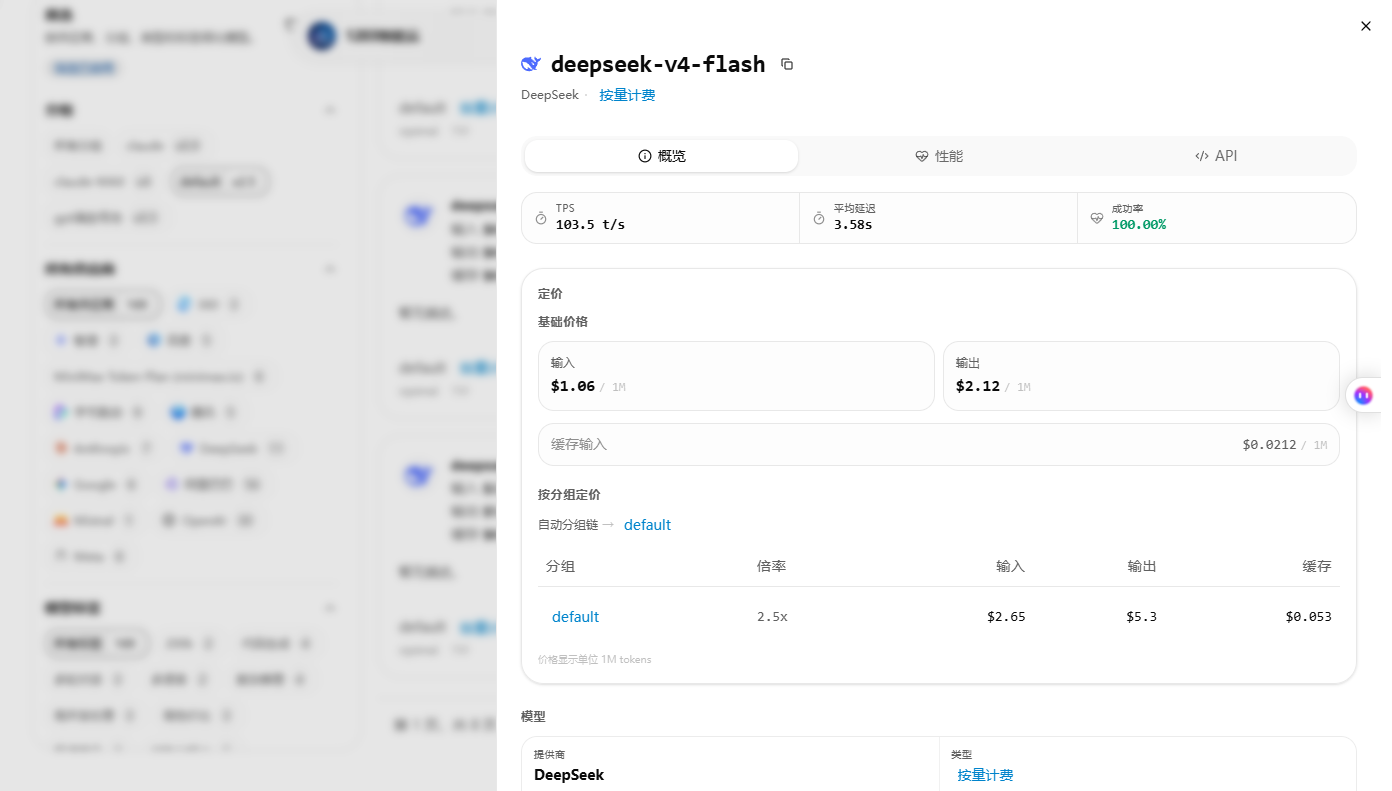The height and width of the screenshot is (791, 1392).
Task: Click the $5.3 output cell
Action: click(x=1141, y=617)
